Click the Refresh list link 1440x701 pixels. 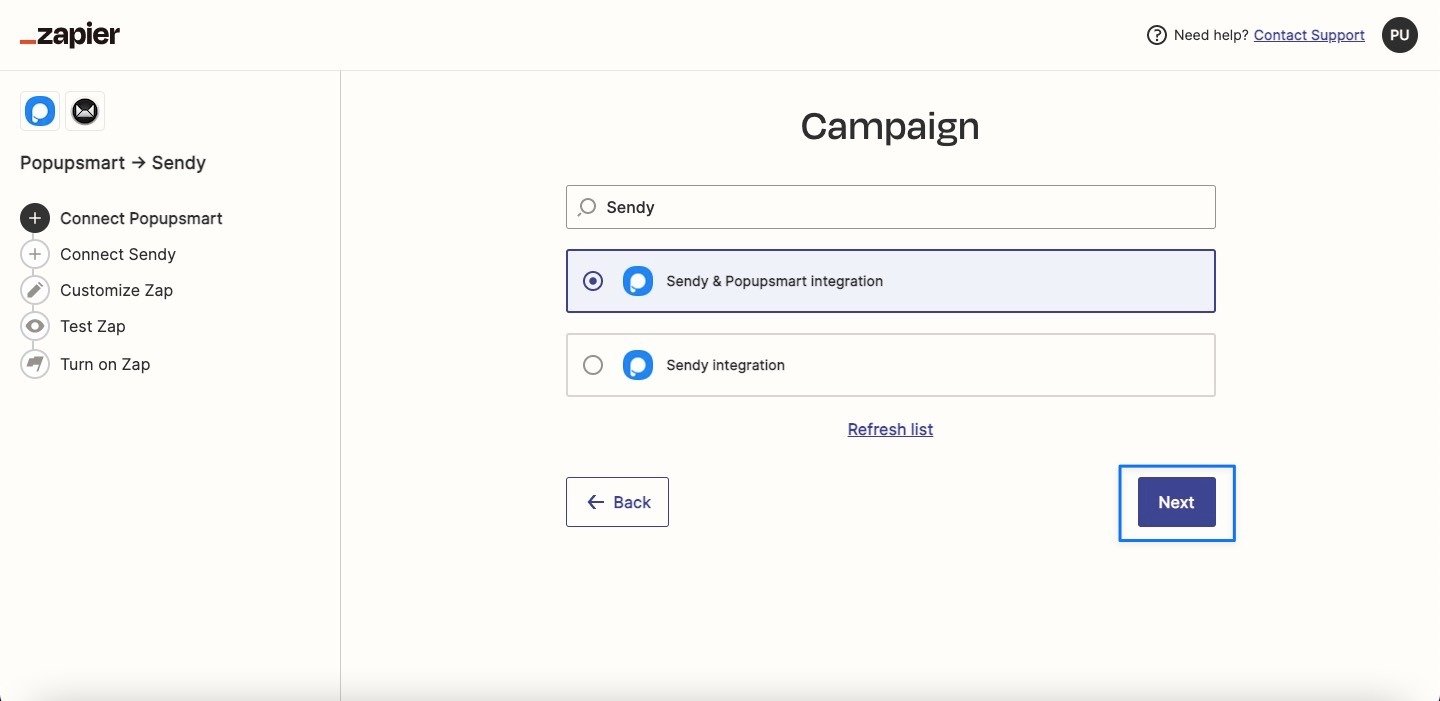pyautogui.click(x=889, y=429)
